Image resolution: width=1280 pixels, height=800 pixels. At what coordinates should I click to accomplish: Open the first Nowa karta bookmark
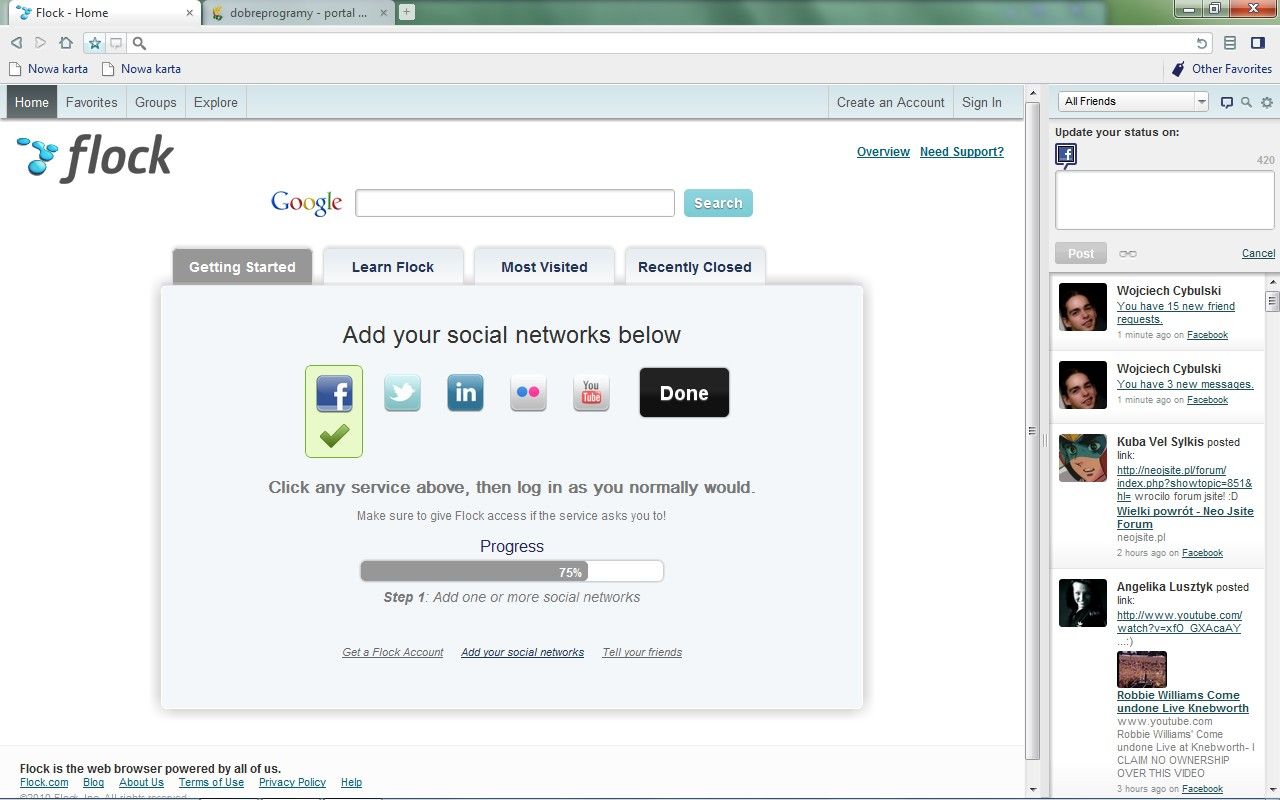(48, 69)
